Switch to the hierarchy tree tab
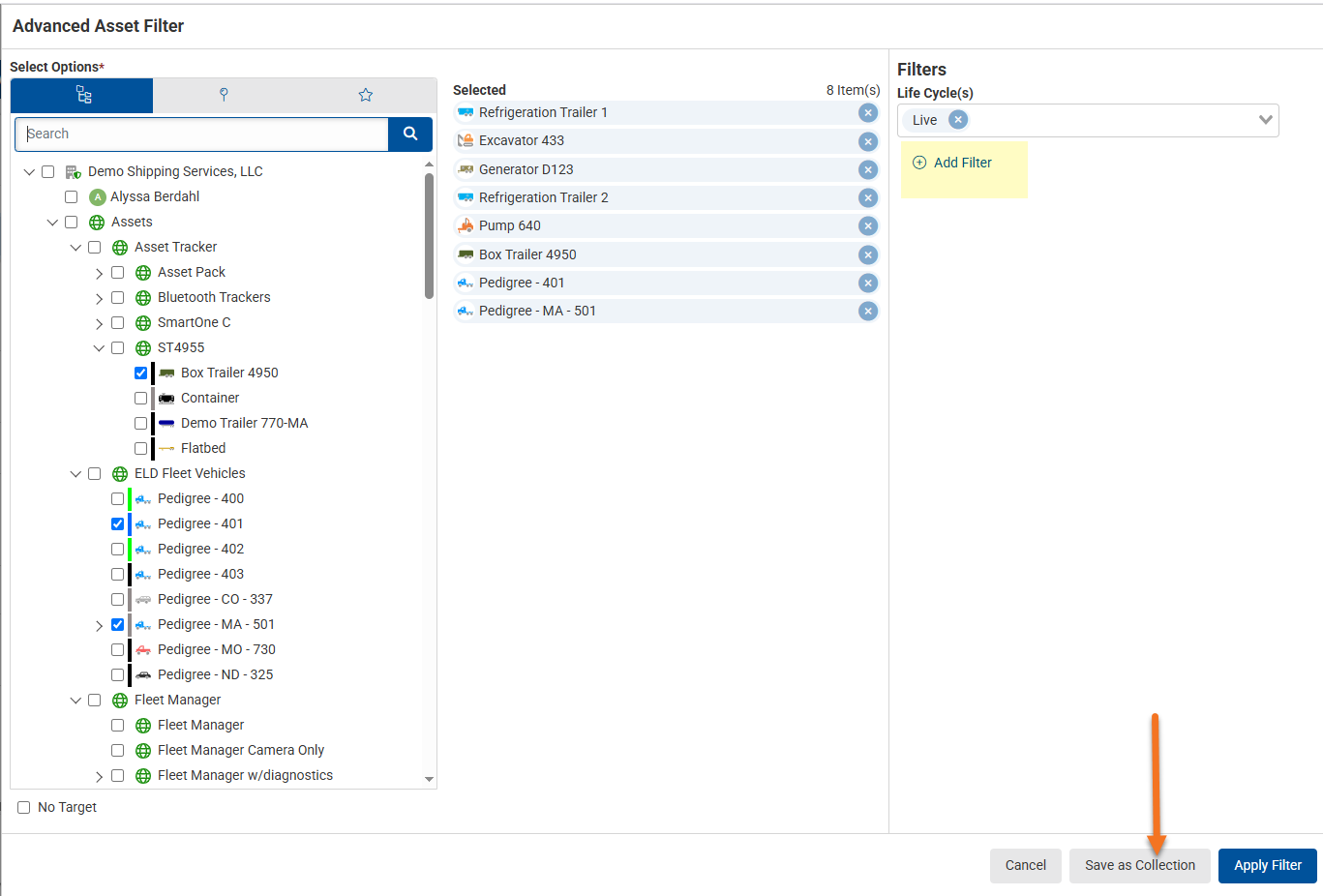The image size is (1323, 896). point(82,95)
